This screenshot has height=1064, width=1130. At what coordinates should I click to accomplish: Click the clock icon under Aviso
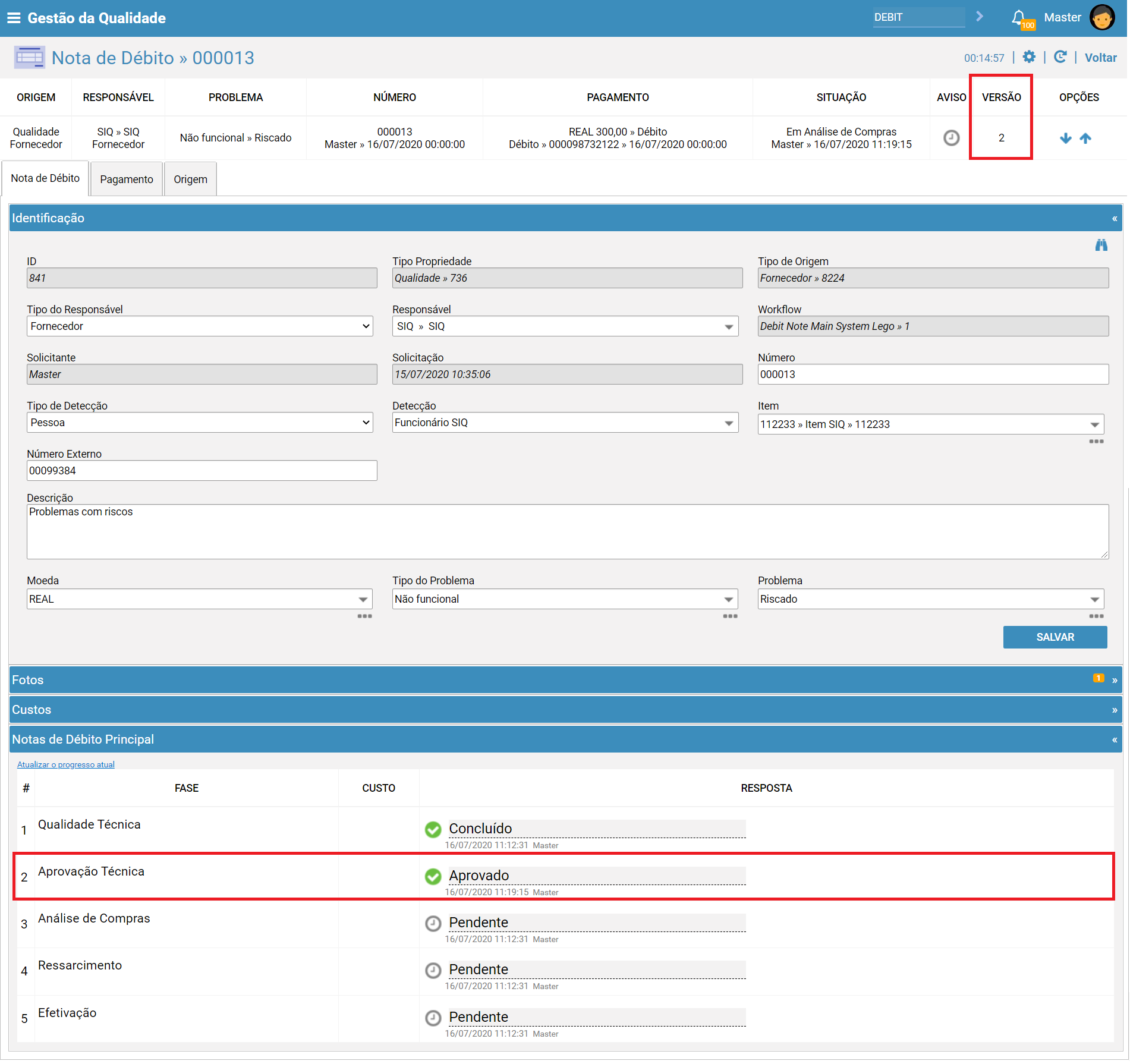(952, 138)
